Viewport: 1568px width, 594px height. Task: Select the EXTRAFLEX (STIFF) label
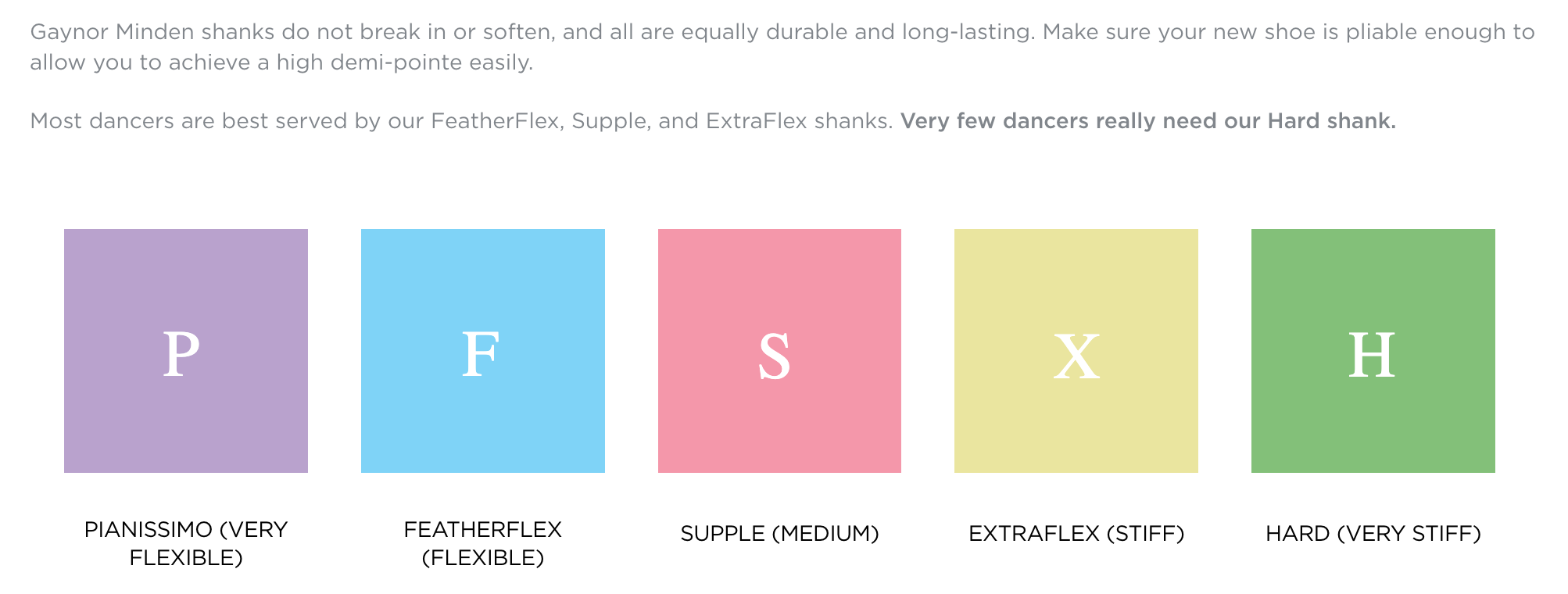point(1076,533)
